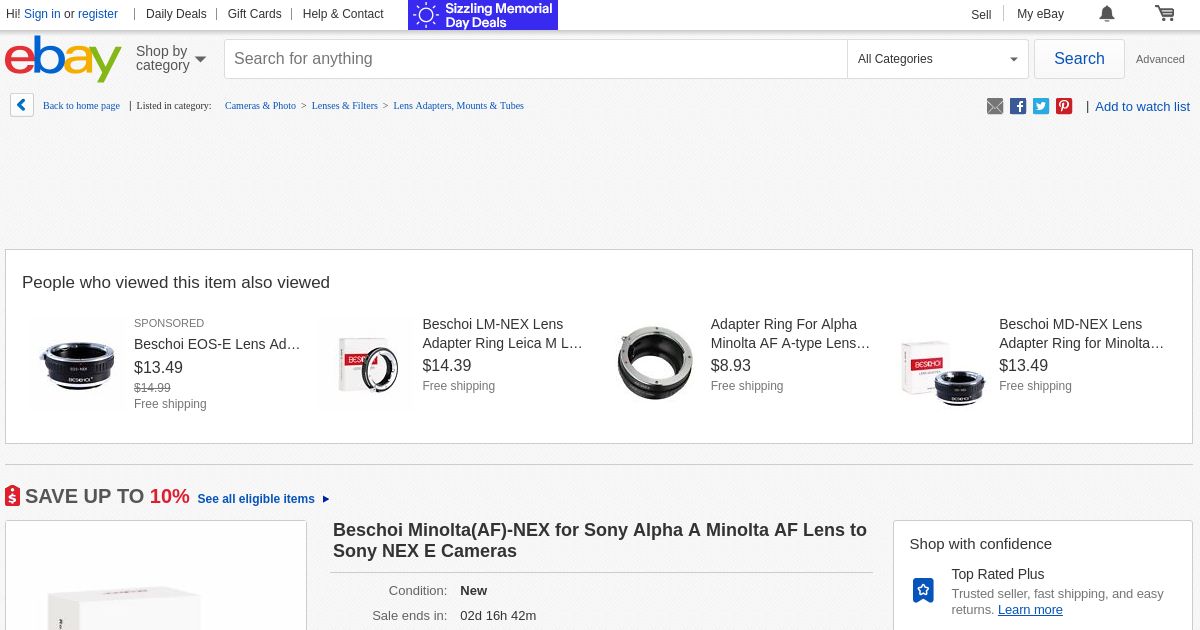Image resolution: width=1200 pixels, height=630 pixels.
Task: Open Adapter Ring For Alpha thumbnail
Action: (655, 364)
